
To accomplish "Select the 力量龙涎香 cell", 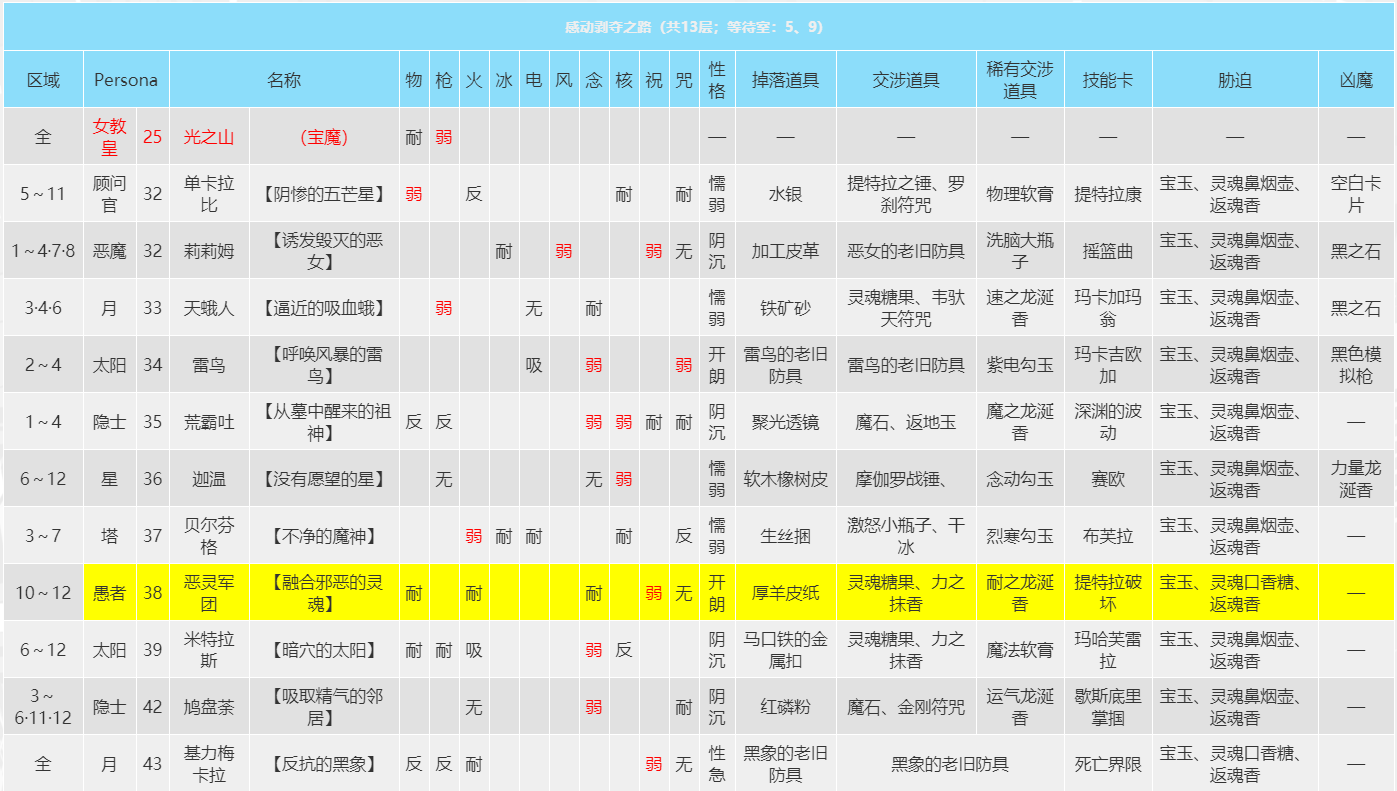I will coord(1356,479).
